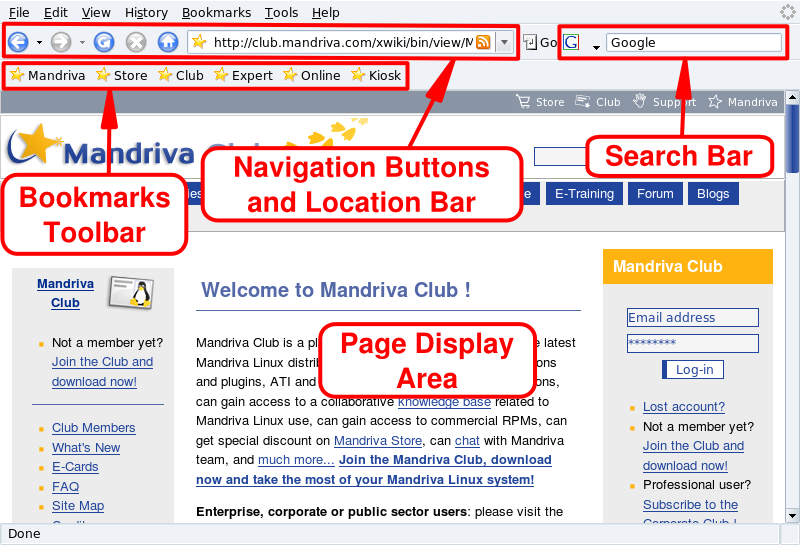Switch to the Blogs tab
Viewport: 800px width, 545px height.
point(713,194)
